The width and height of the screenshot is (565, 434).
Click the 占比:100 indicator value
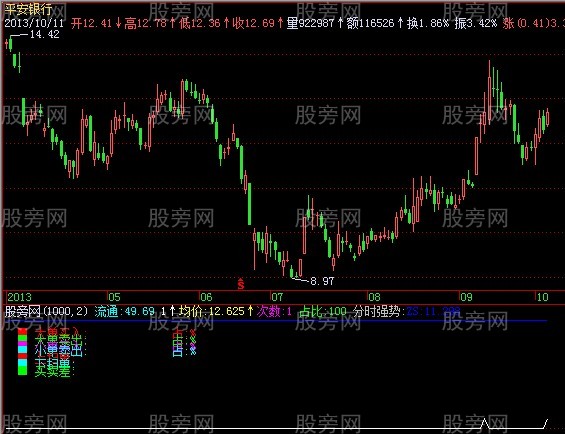[x=323, y=311]
